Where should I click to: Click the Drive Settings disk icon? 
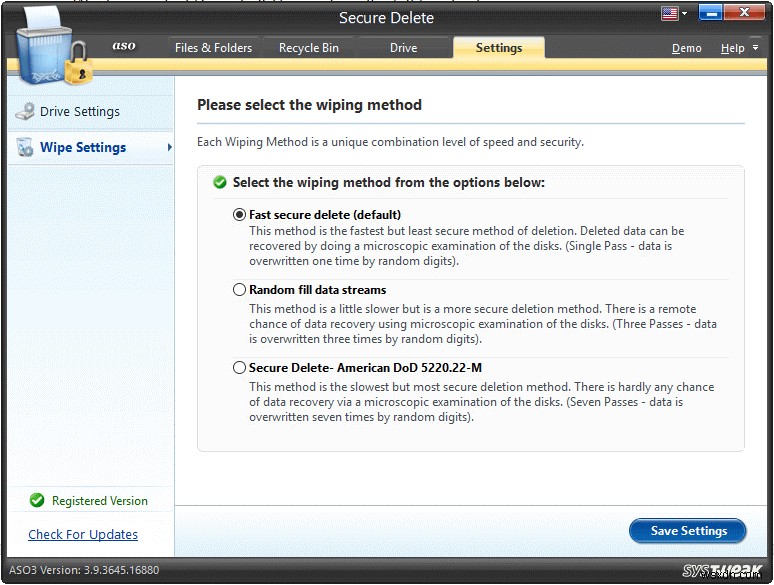click(x=25, y=112)
